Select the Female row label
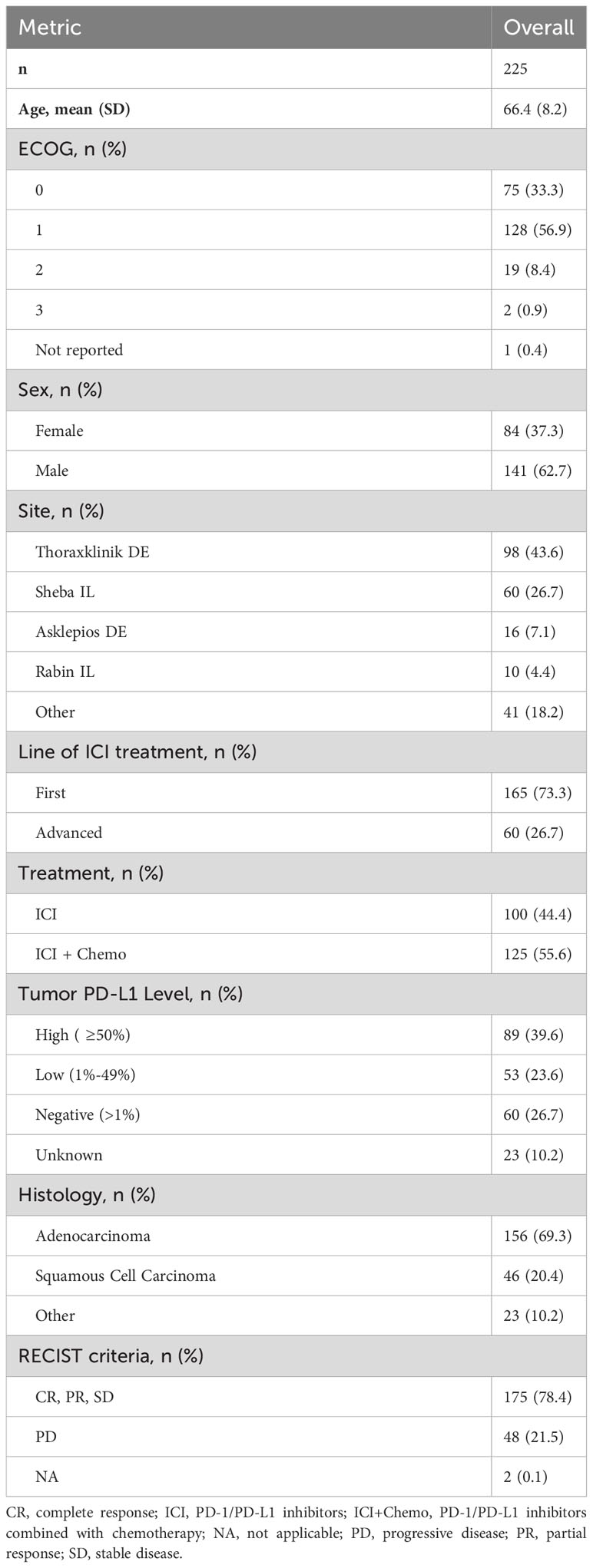This screenshot has height=1568, width=593. (x=59, y=431)
